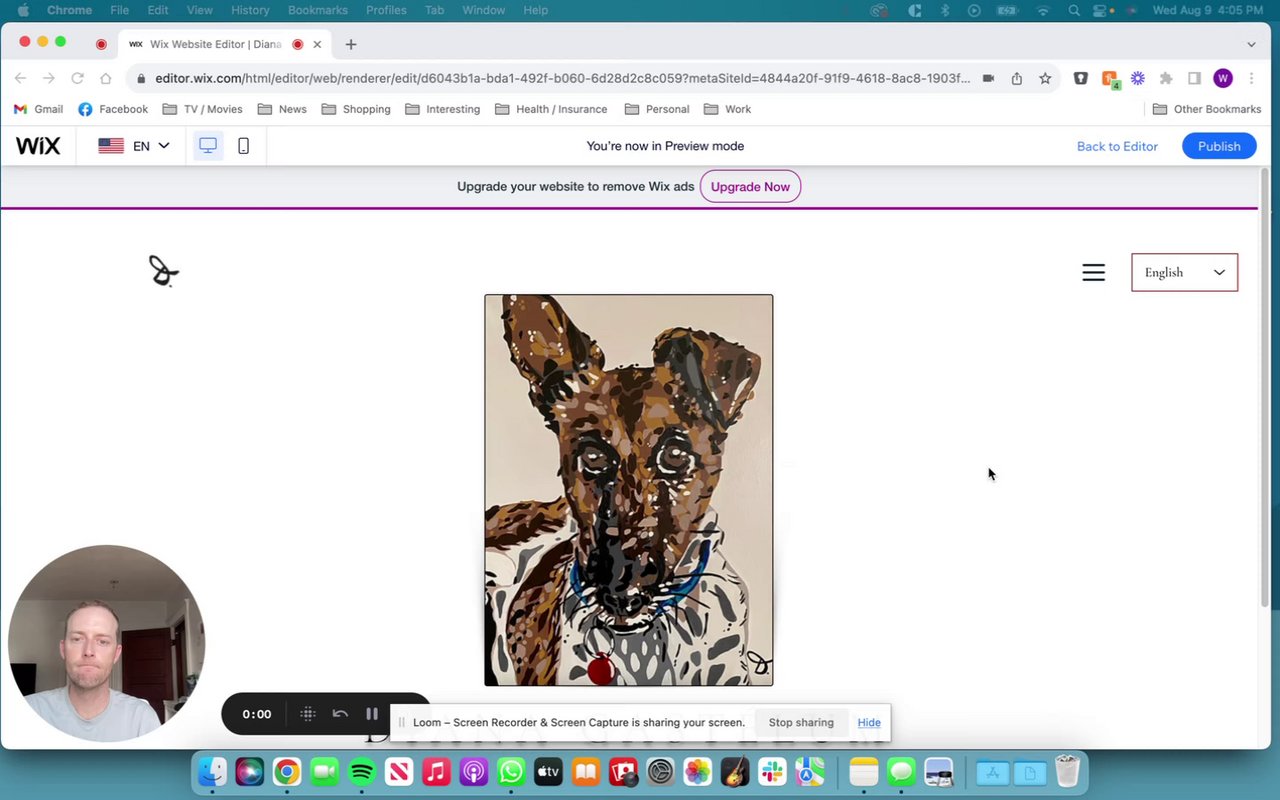Click the camera indicator in address bar
The width and height of the screenshot is (1280, 800).
[x=988, y=78]
